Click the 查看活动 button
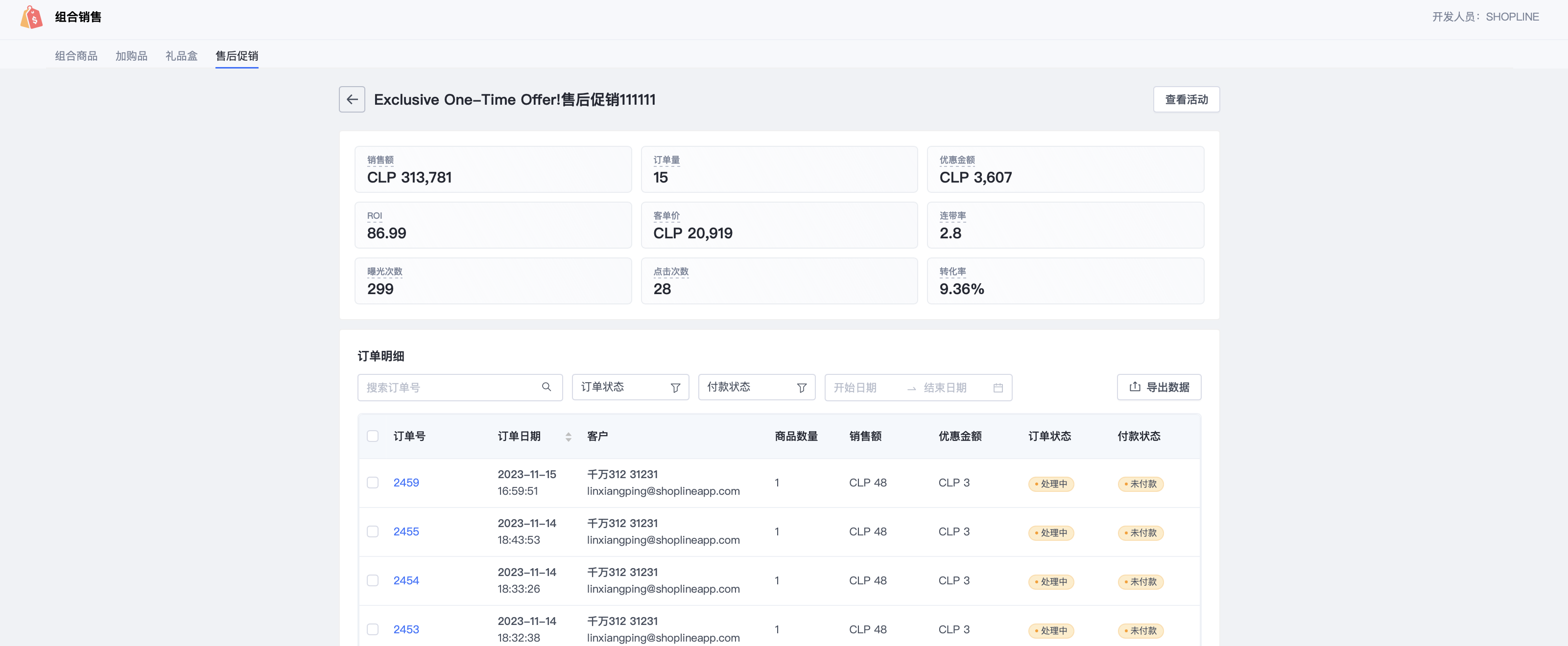This screenshot has width=1568, height=646. click(x=1186, y=99)
